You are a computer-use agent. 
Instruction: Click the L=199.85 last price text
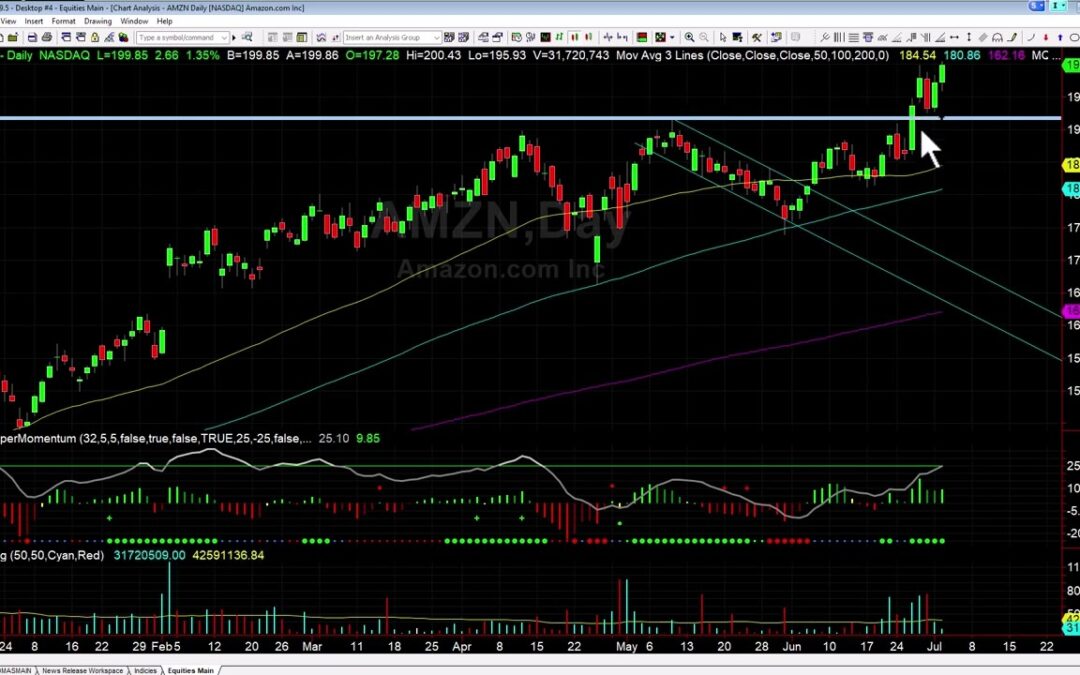(x=122, y=55)
